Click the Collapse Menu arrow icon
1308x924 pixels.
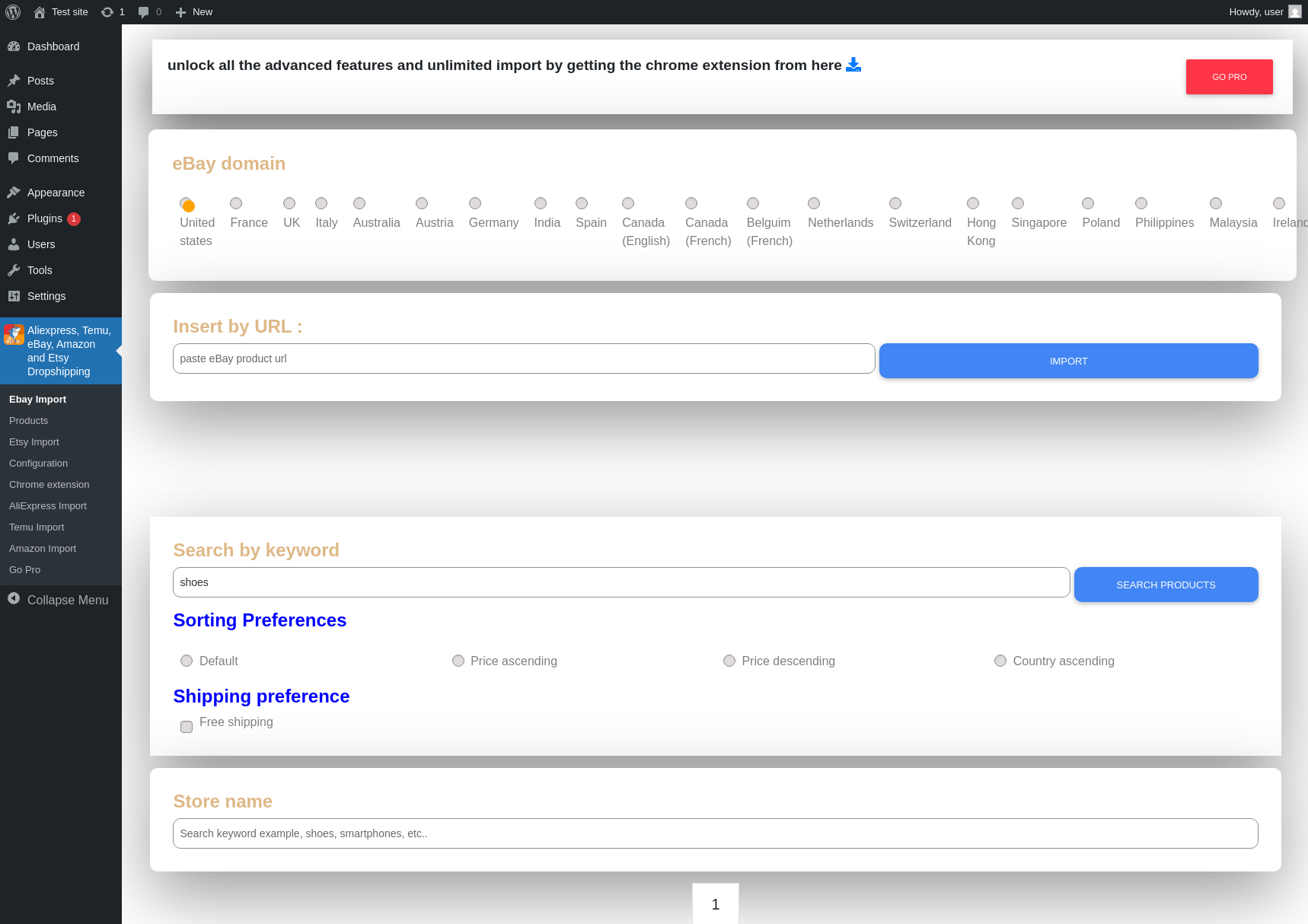click(x=14, y=599)
